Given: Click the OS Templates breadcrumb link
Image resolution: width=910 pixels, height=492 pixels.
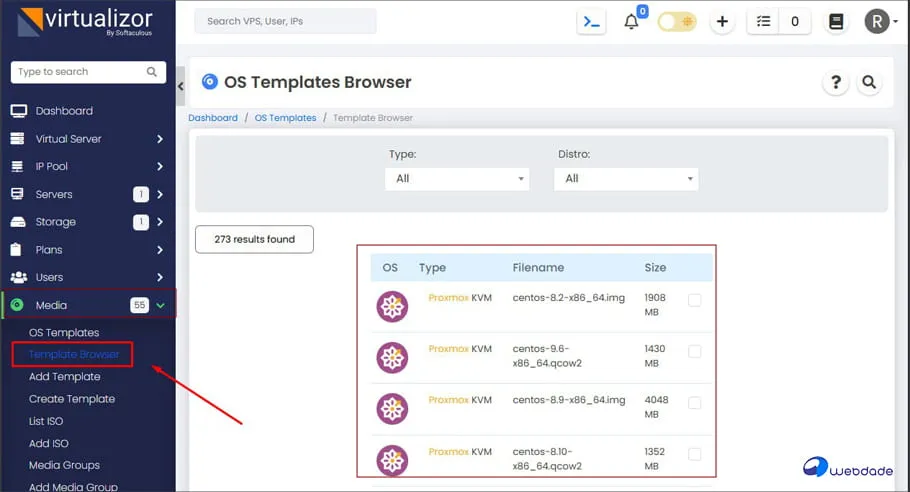Looking at the screenshot, I should click(285, 118).
